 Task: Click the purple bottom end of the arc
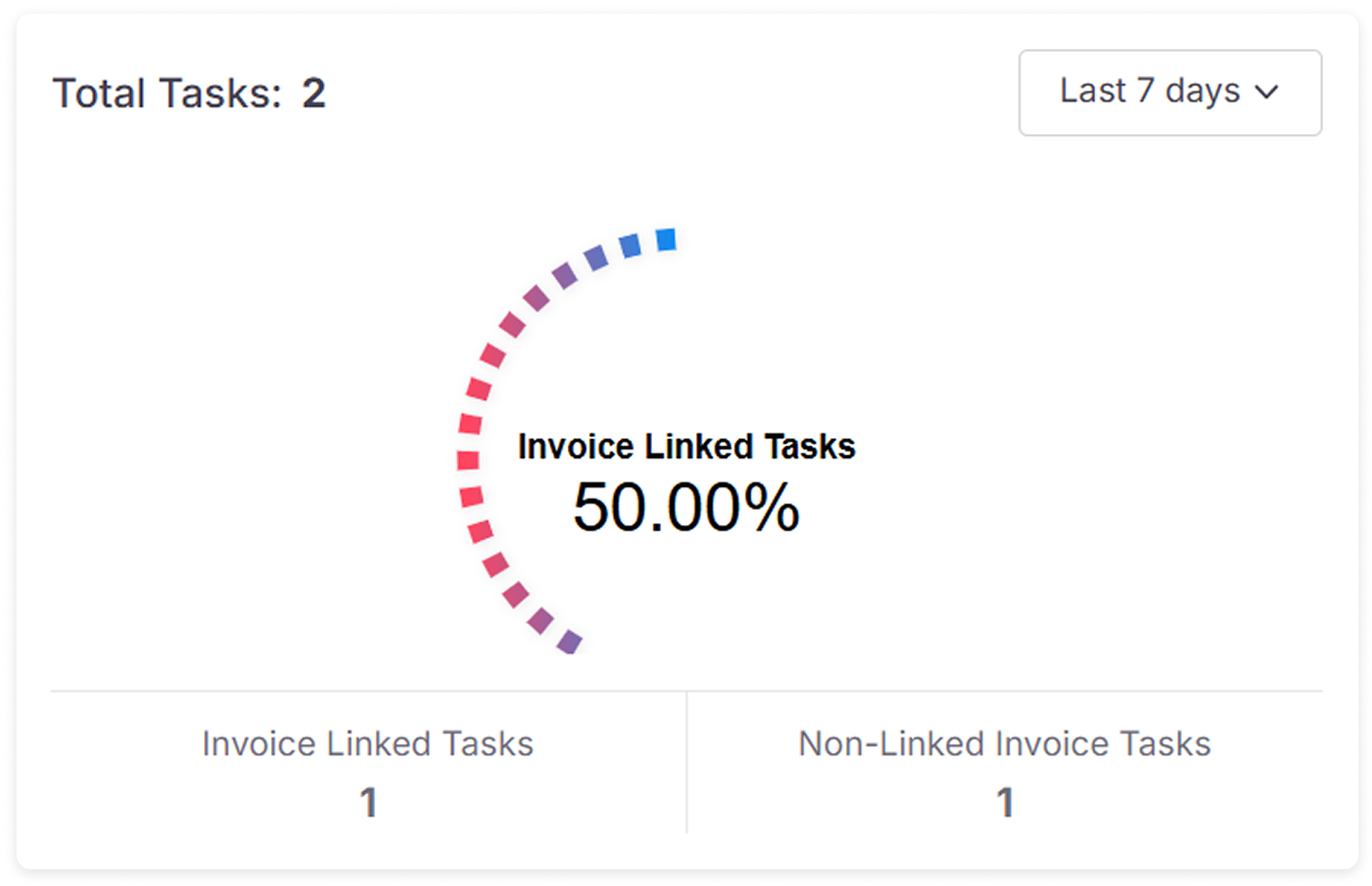(569, 641)
